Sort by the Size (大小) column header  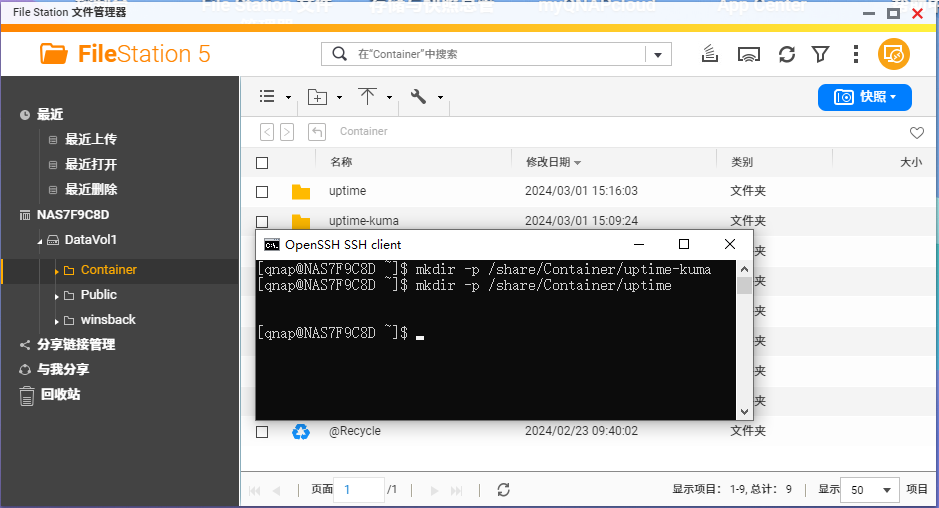click(911, 162)
